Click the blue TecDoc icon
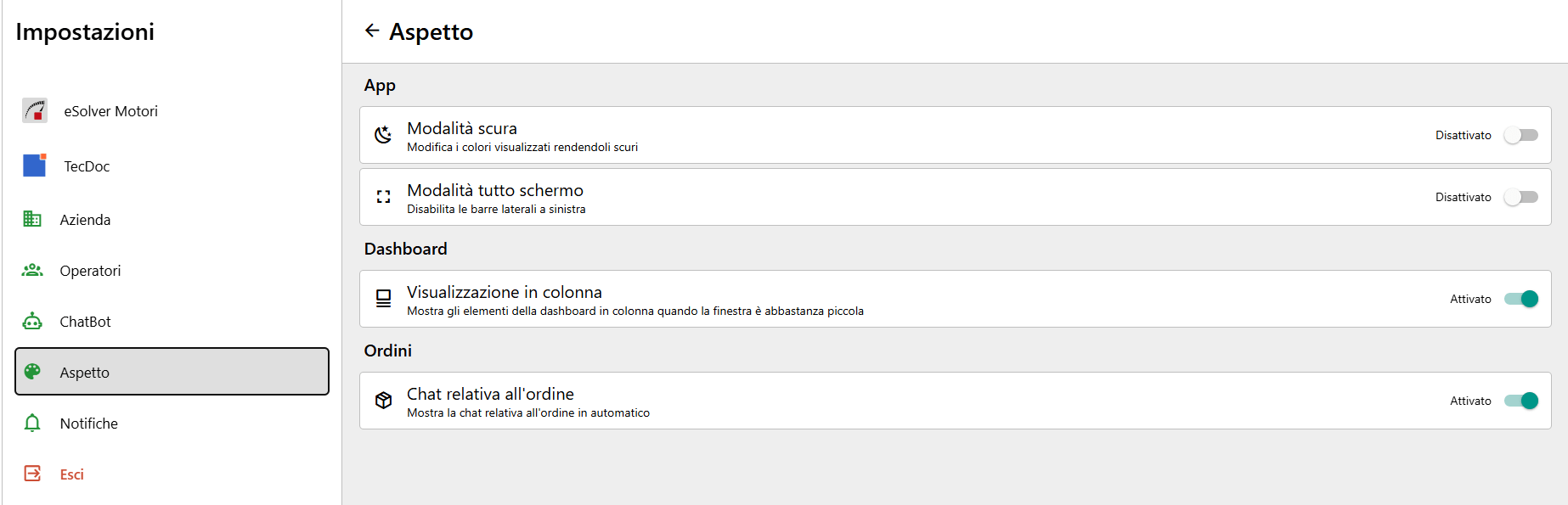 coord(35,165)
